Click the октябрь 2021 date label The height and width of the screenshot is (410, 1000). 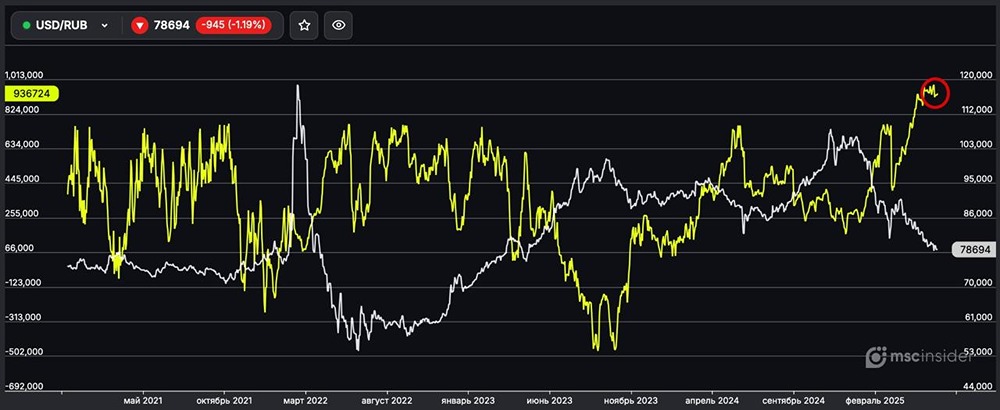pyautogui.click(x=224, y=401)
